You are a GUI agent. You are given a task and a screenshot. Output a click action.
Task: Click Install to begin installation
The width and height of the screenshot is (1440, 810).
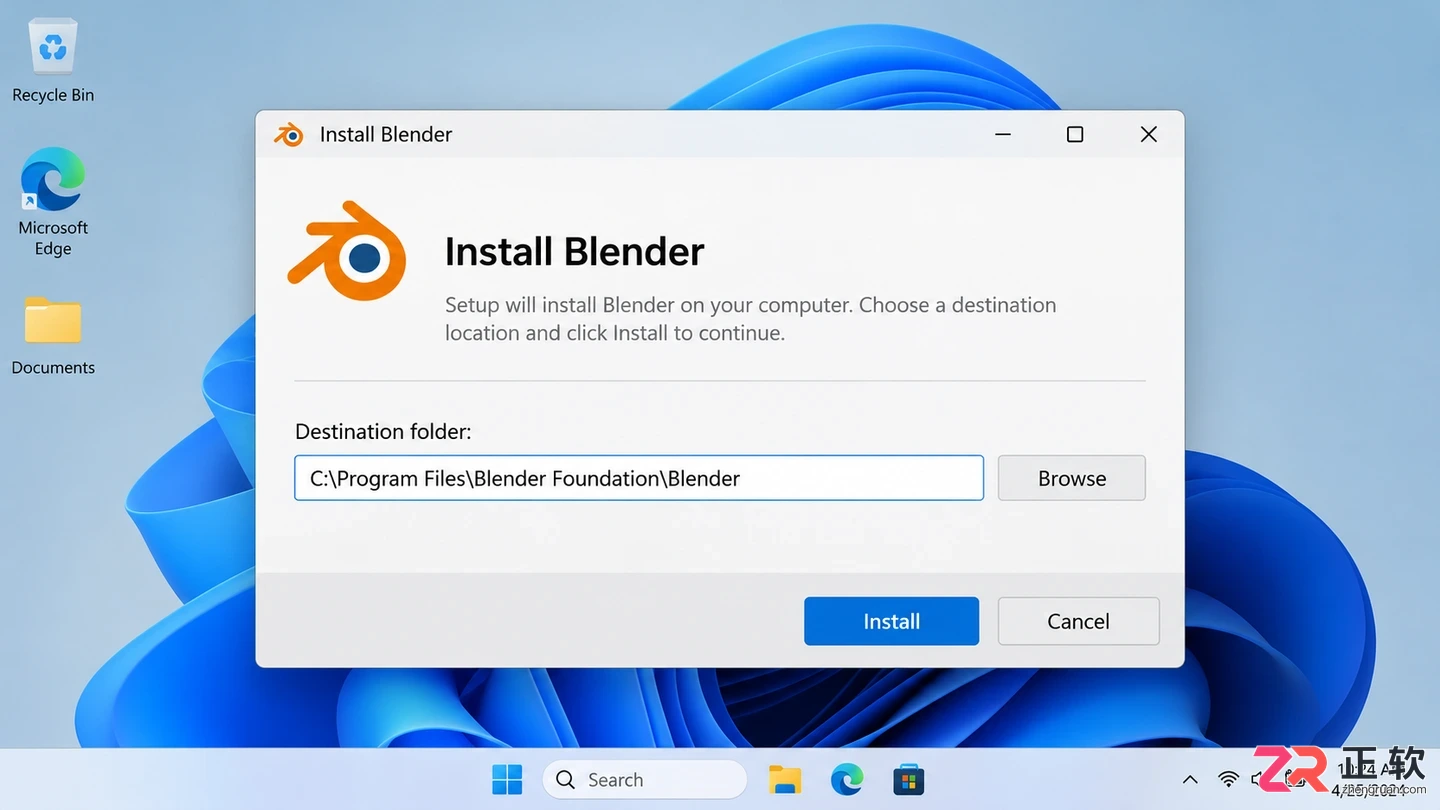pos(891,621)
